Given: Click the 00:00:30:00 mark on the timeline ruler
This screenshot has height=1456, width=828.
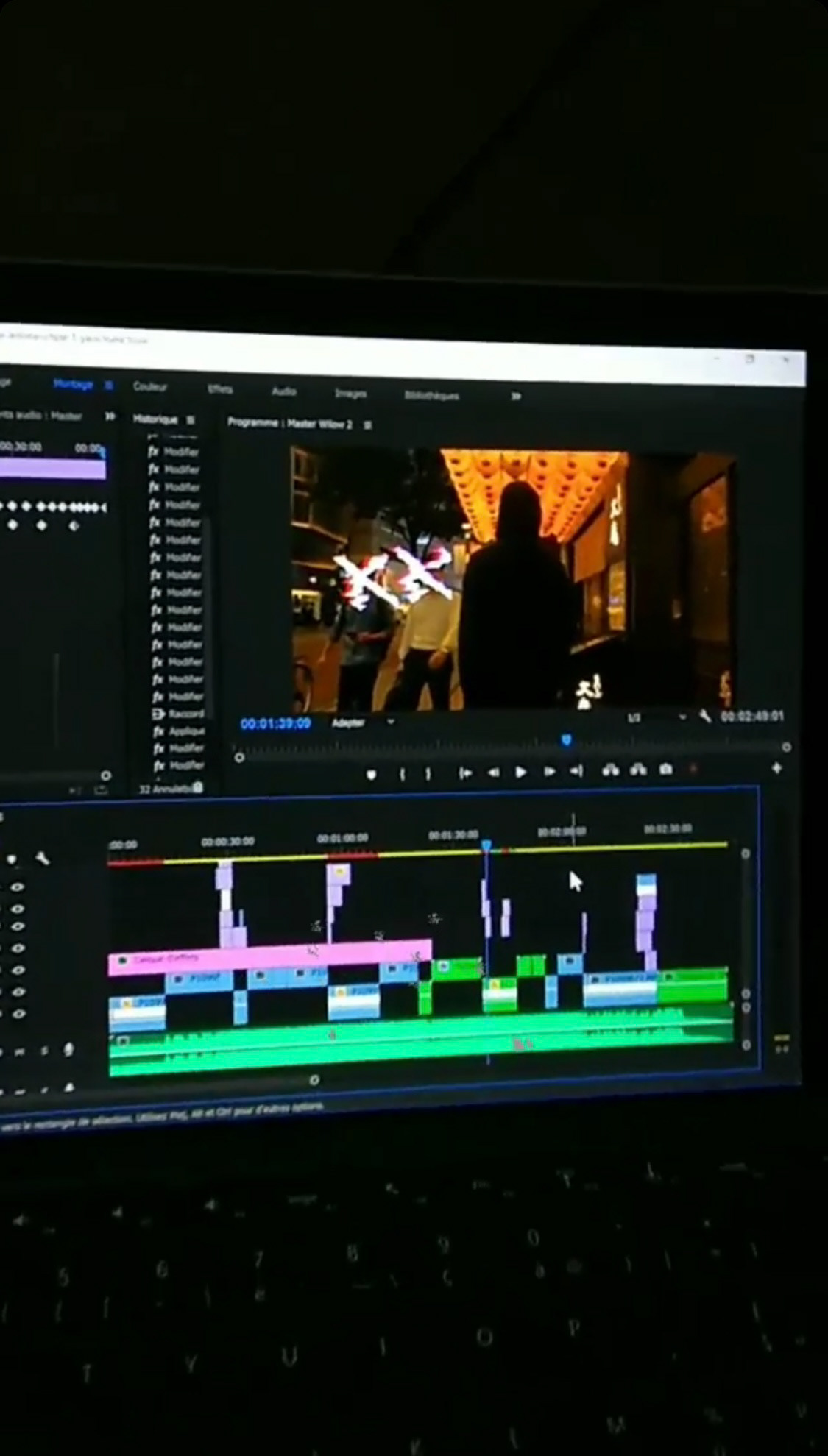Looking at the screenshot, I should 228,842.
